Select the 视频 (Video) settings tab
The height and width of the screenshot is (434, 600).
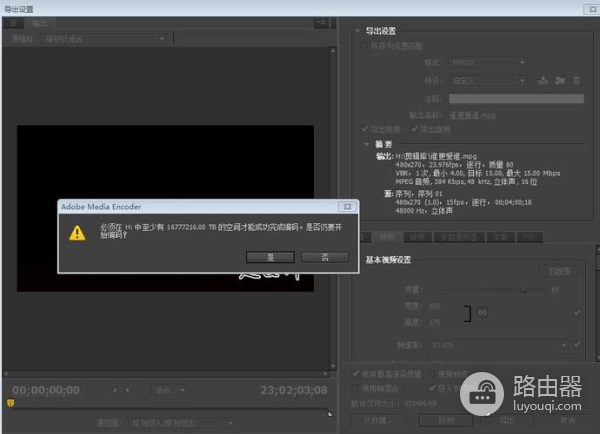[387, 238]
